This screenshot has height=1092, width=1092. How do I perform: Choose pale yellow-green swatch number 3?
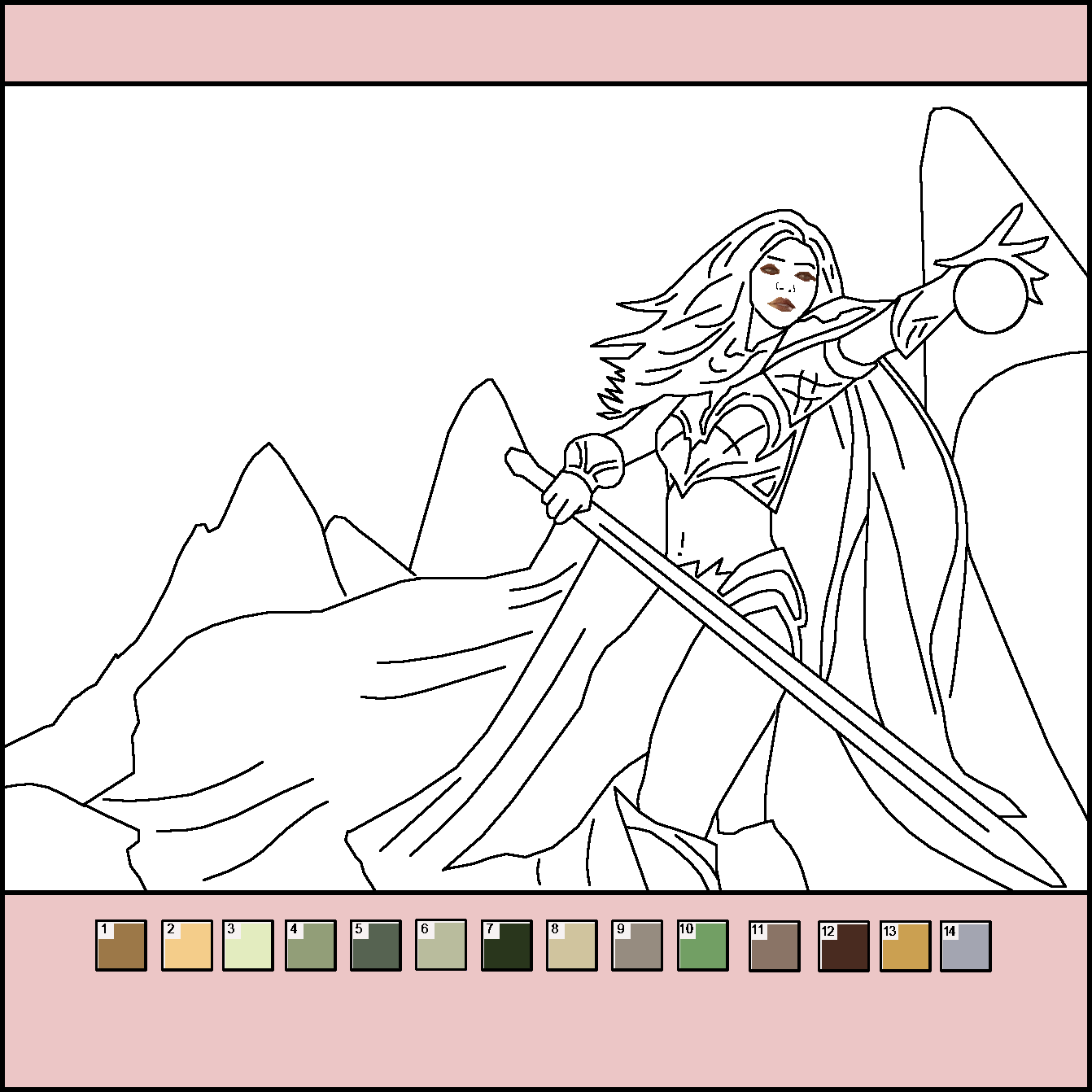[x=248, y=946]
